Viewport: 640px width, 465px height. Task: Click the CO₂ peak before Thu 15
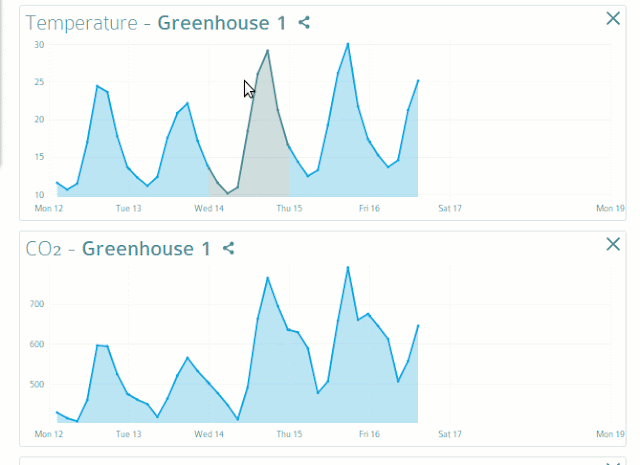[x=267, y=277]
